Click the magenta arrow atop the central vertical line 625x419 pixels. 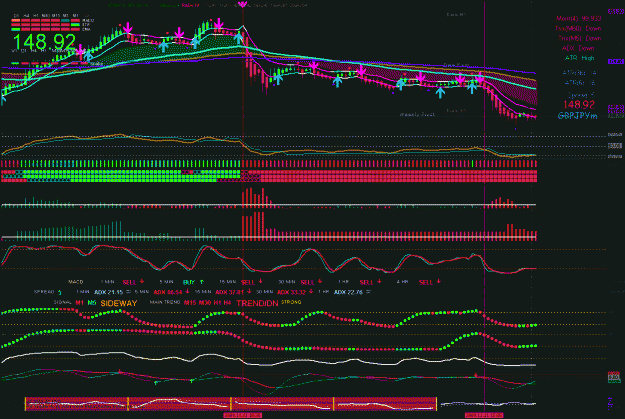[242, 4]
